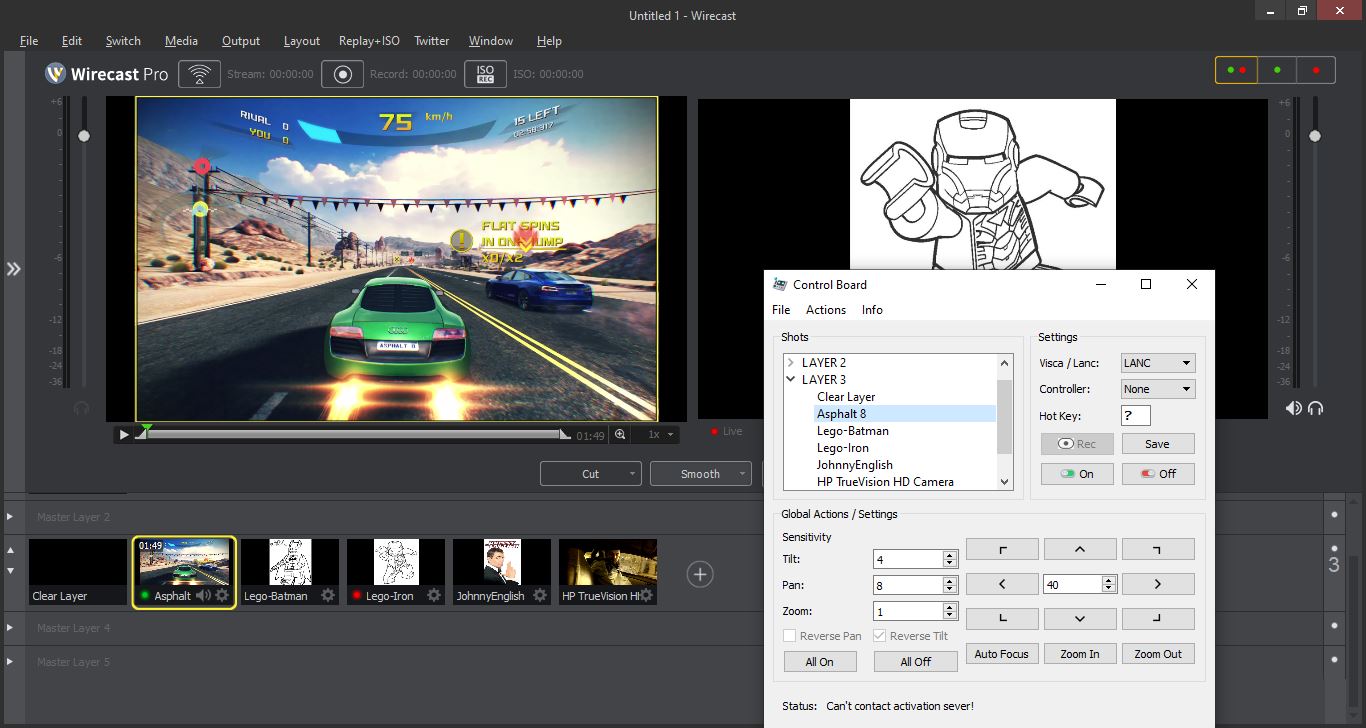
Task: Move layer 3 up with up arrow
Action: point(11,551)
